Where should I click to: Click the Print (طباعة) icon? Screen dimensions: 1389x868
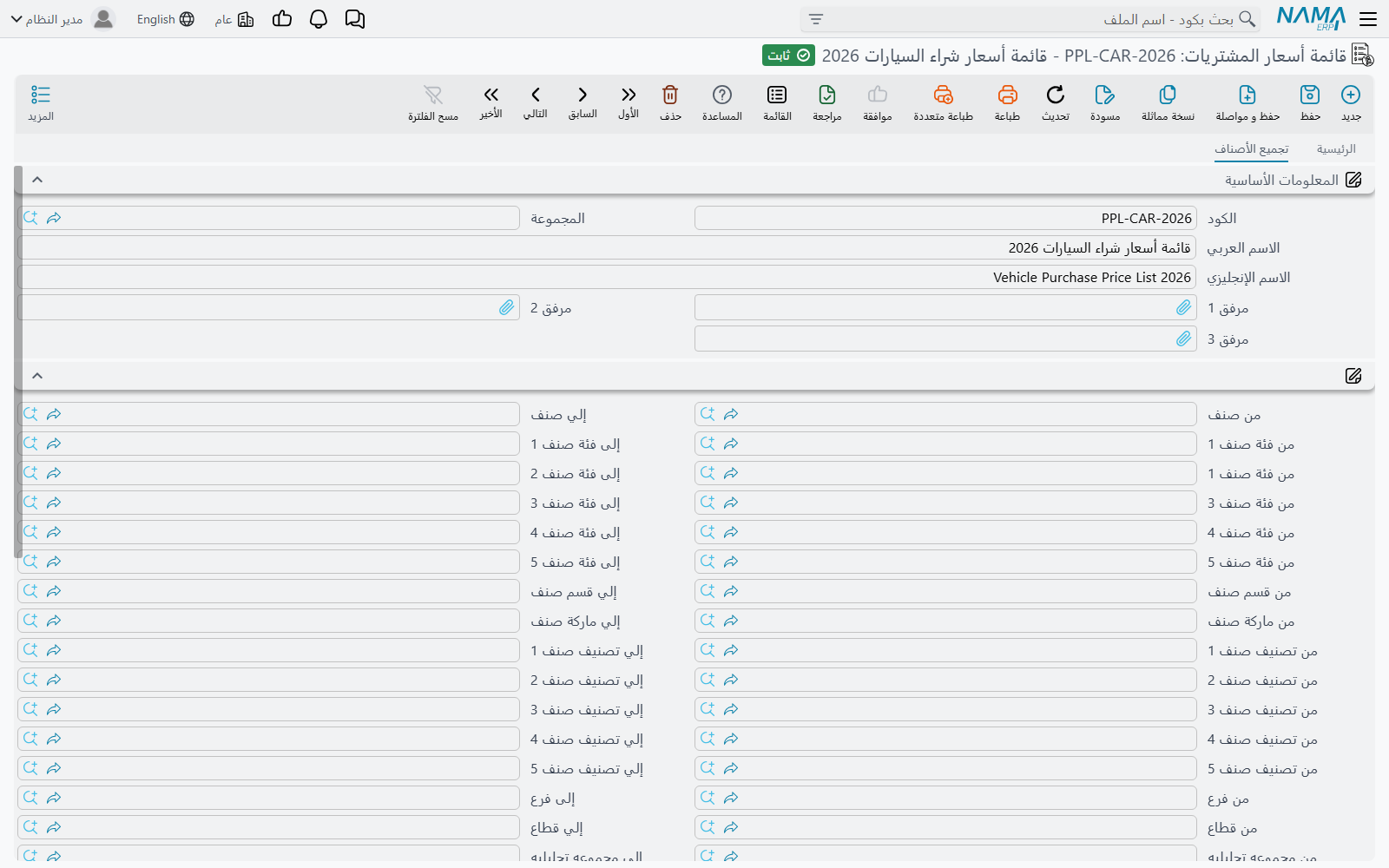tap(1007, 95)
